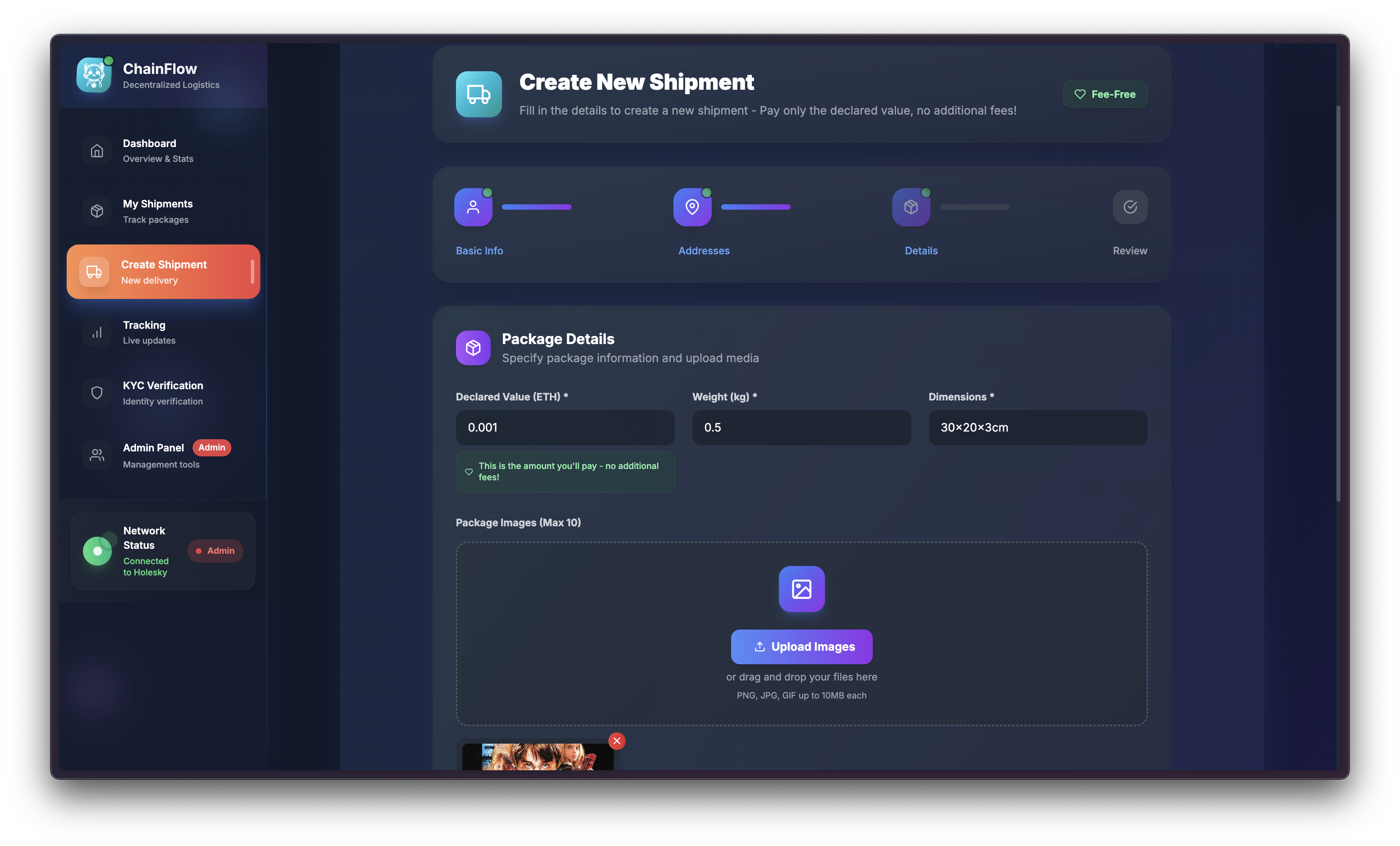Click the Admin Panel users icon
This screenshot has height=846, width=1400.
pos(97,455)
